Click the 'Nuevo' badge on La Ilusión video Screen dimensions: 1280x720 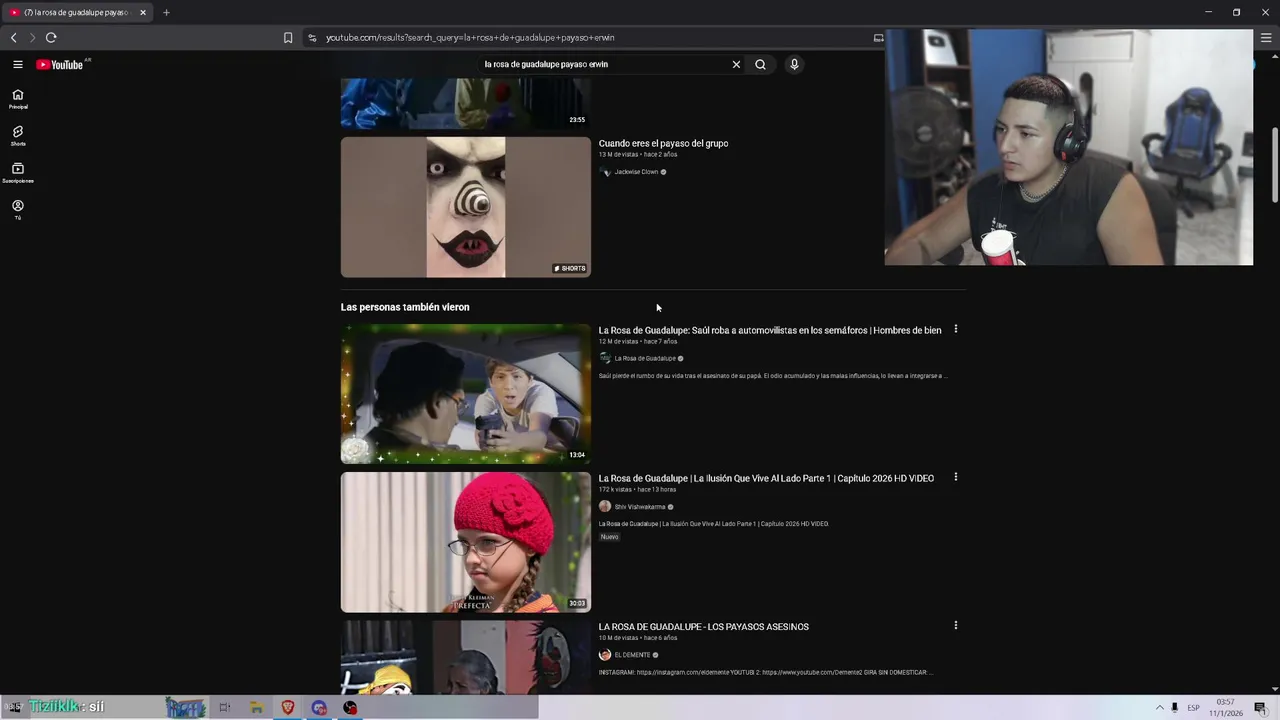609,537
